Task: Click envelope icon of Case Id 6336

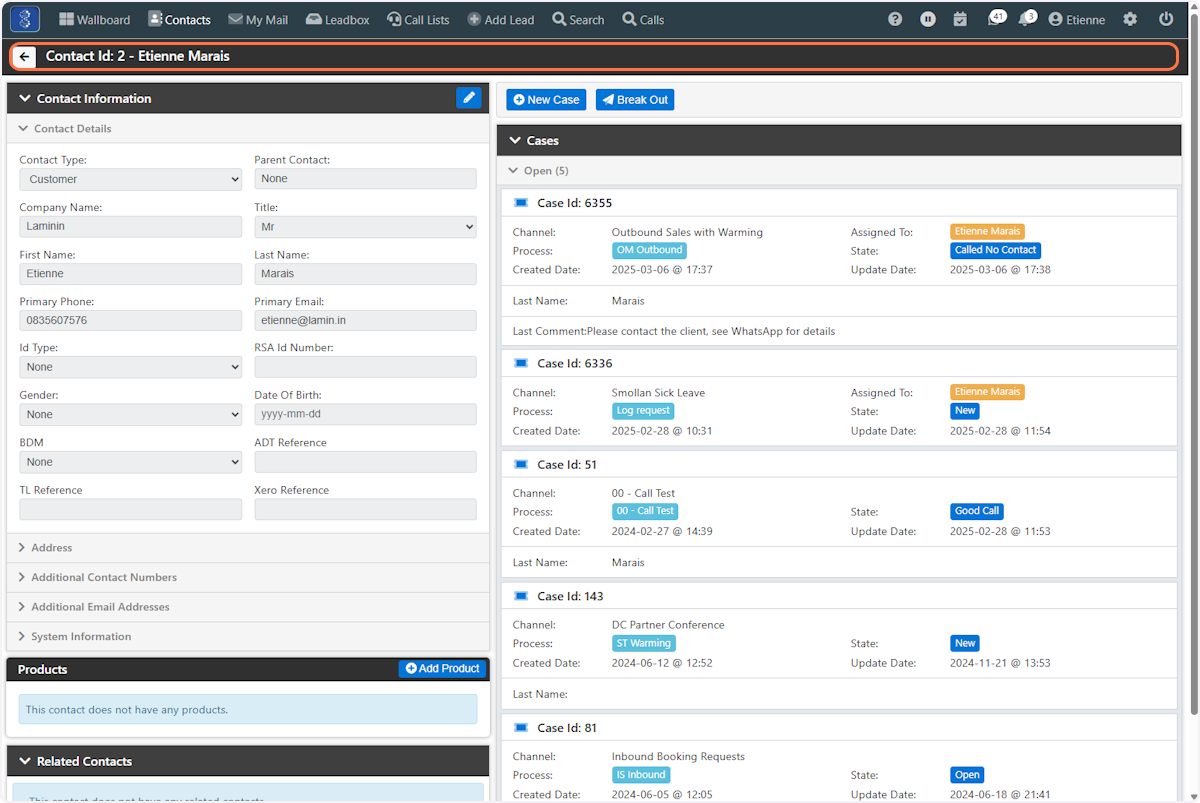Action: (x=520, y=363)
